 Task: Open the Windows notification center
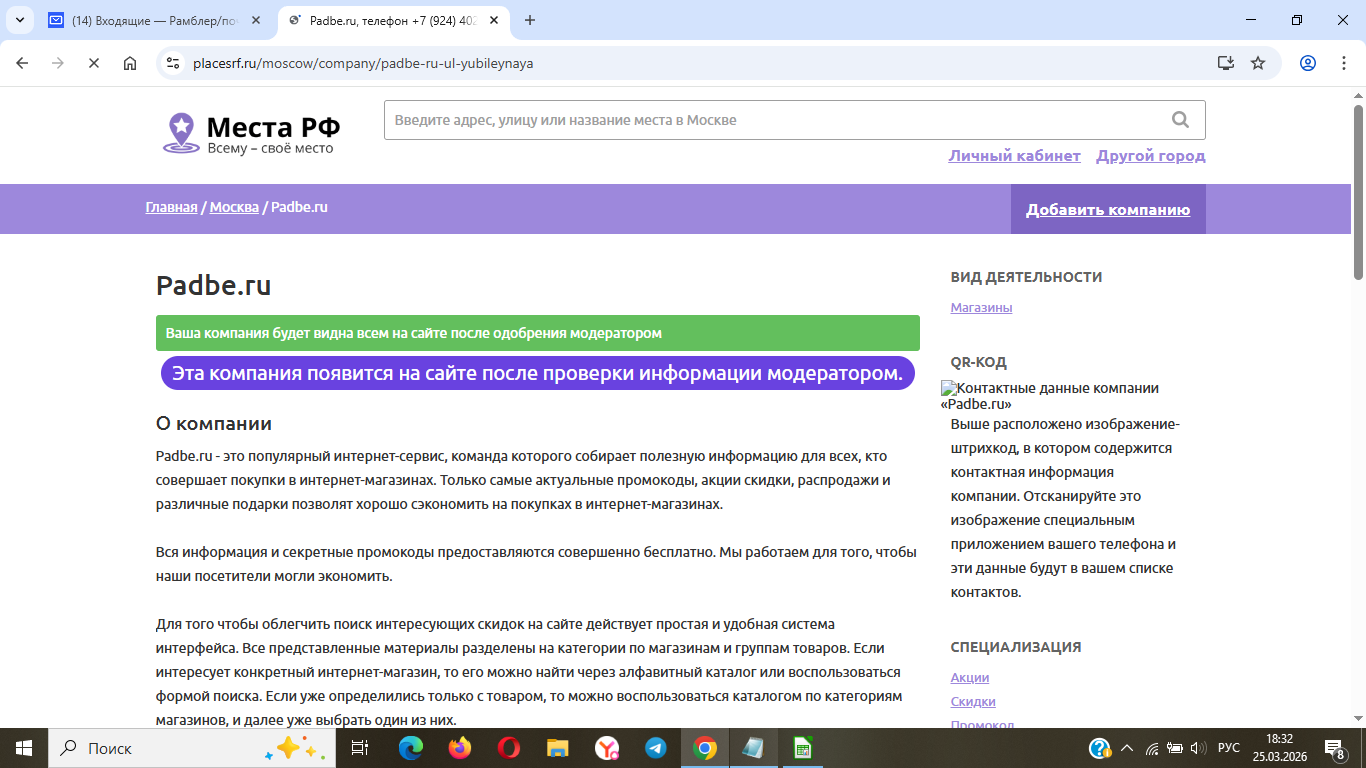1335,748
